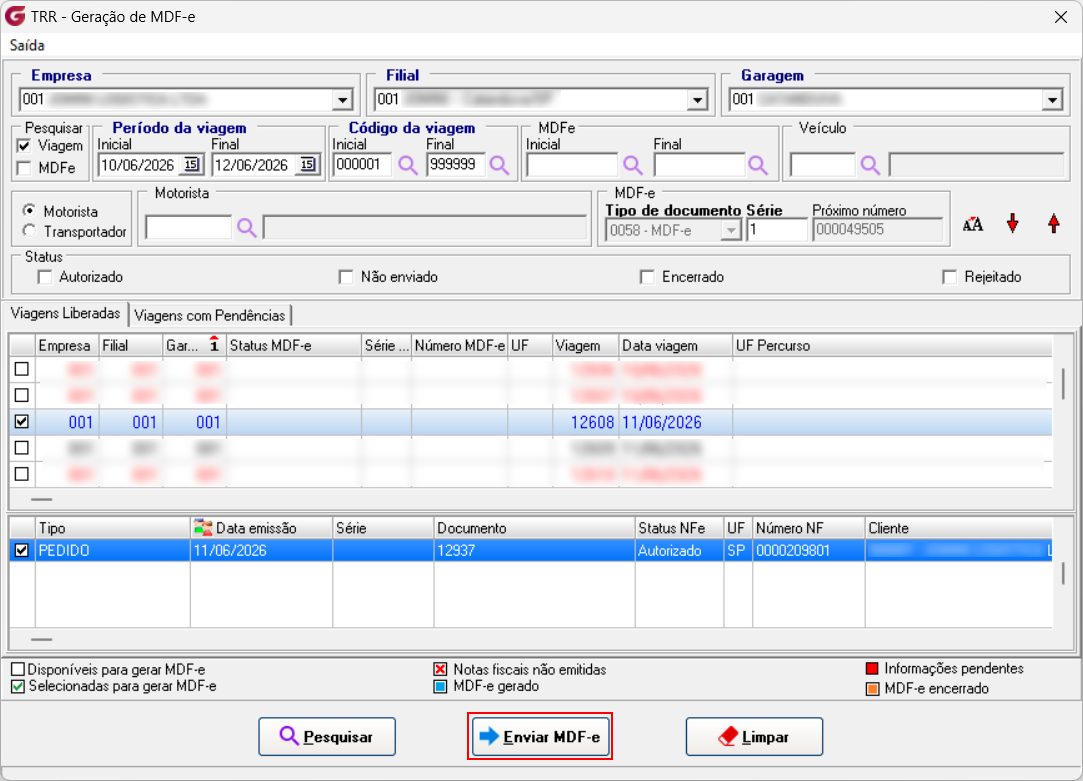1083x781 pixels.
Task: Open MDFe final lookup magnifier
Action: click(758, 165)
